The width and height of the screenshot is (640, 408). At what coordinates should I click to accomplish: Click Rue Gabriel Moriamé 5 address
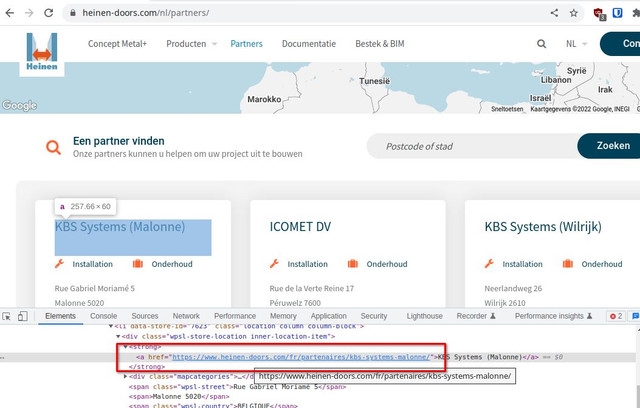(x=95, y=288)
